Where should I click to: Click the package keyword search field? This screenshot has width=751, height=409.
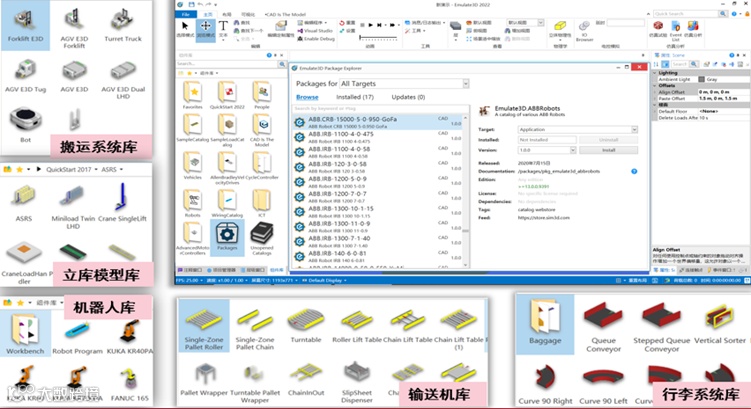pos(380,109)
